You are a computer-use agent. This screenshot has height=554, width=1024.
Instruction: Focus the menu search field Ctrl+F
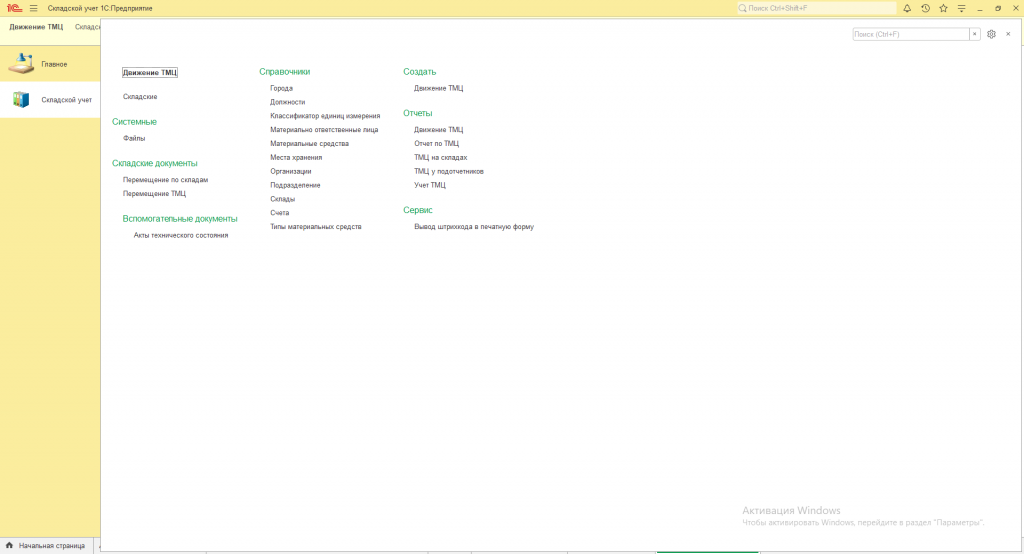910,34
